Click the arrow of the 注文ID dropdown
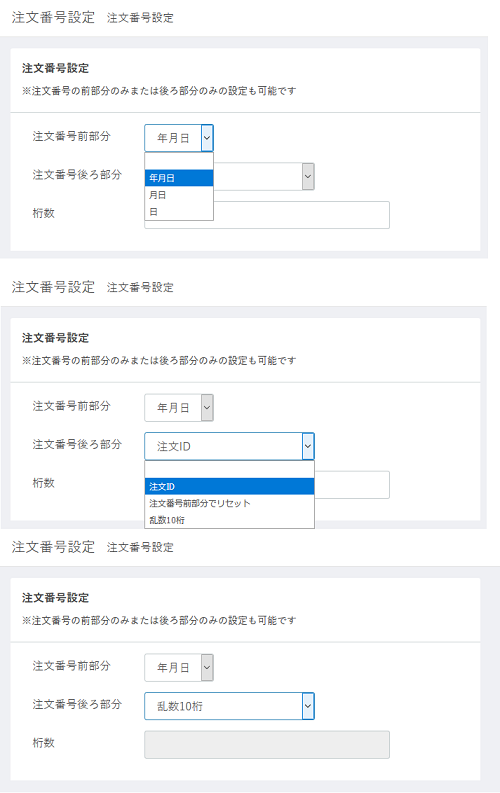 click(308, 446)
